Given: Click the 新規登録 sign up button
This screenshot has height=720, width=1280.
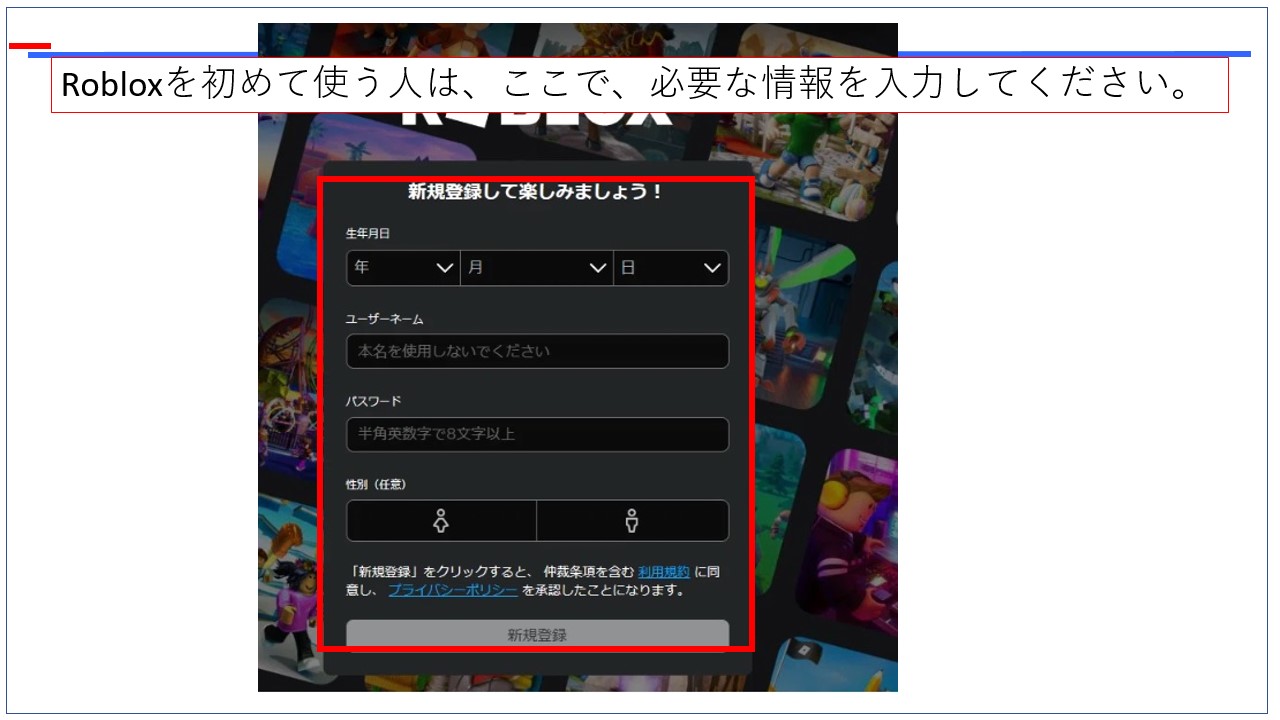Looking at the screenshot, I should [537, 634].
